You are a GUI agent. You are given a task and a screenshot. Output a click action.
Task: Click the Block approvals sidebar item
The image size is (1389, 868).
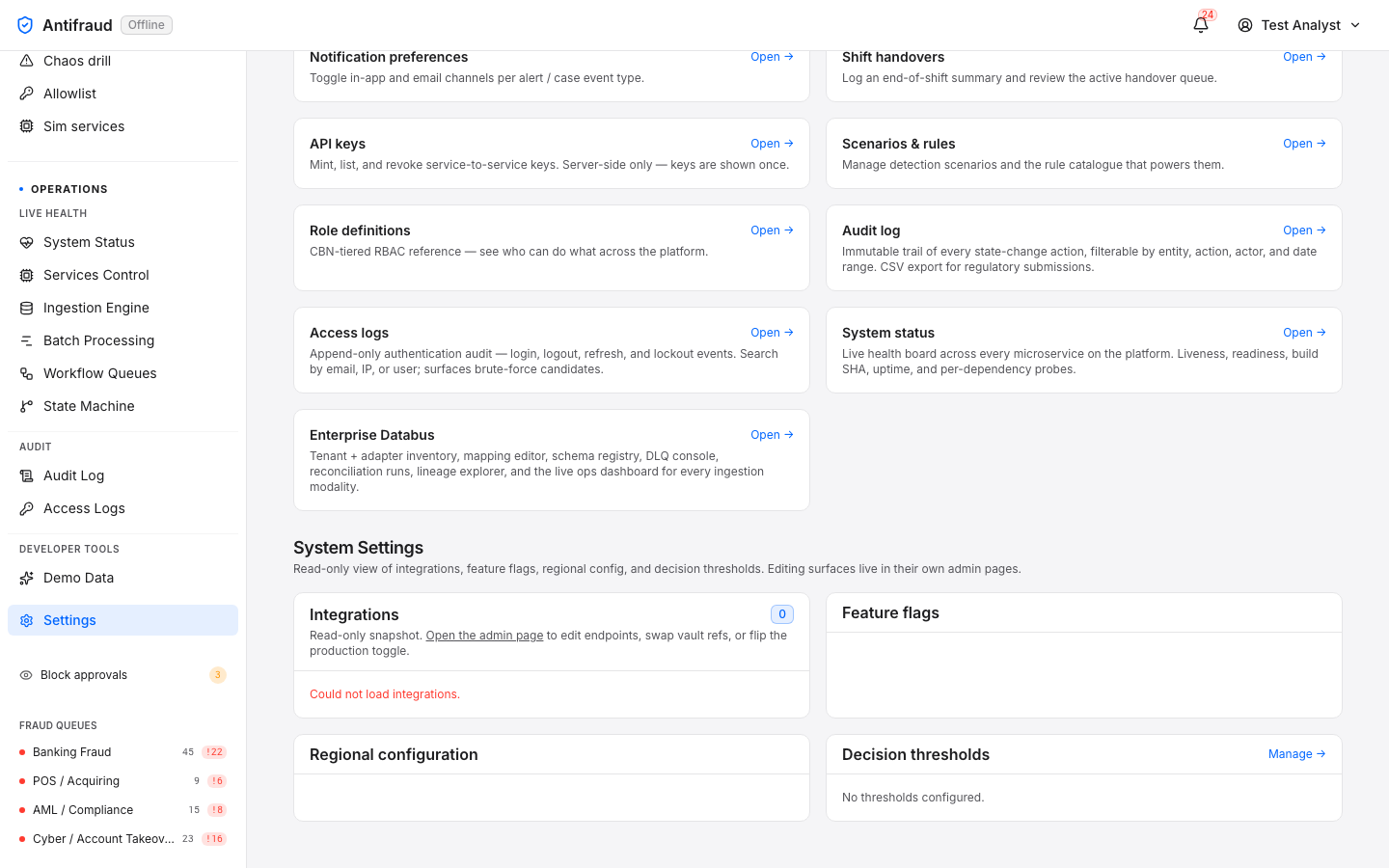123,675
